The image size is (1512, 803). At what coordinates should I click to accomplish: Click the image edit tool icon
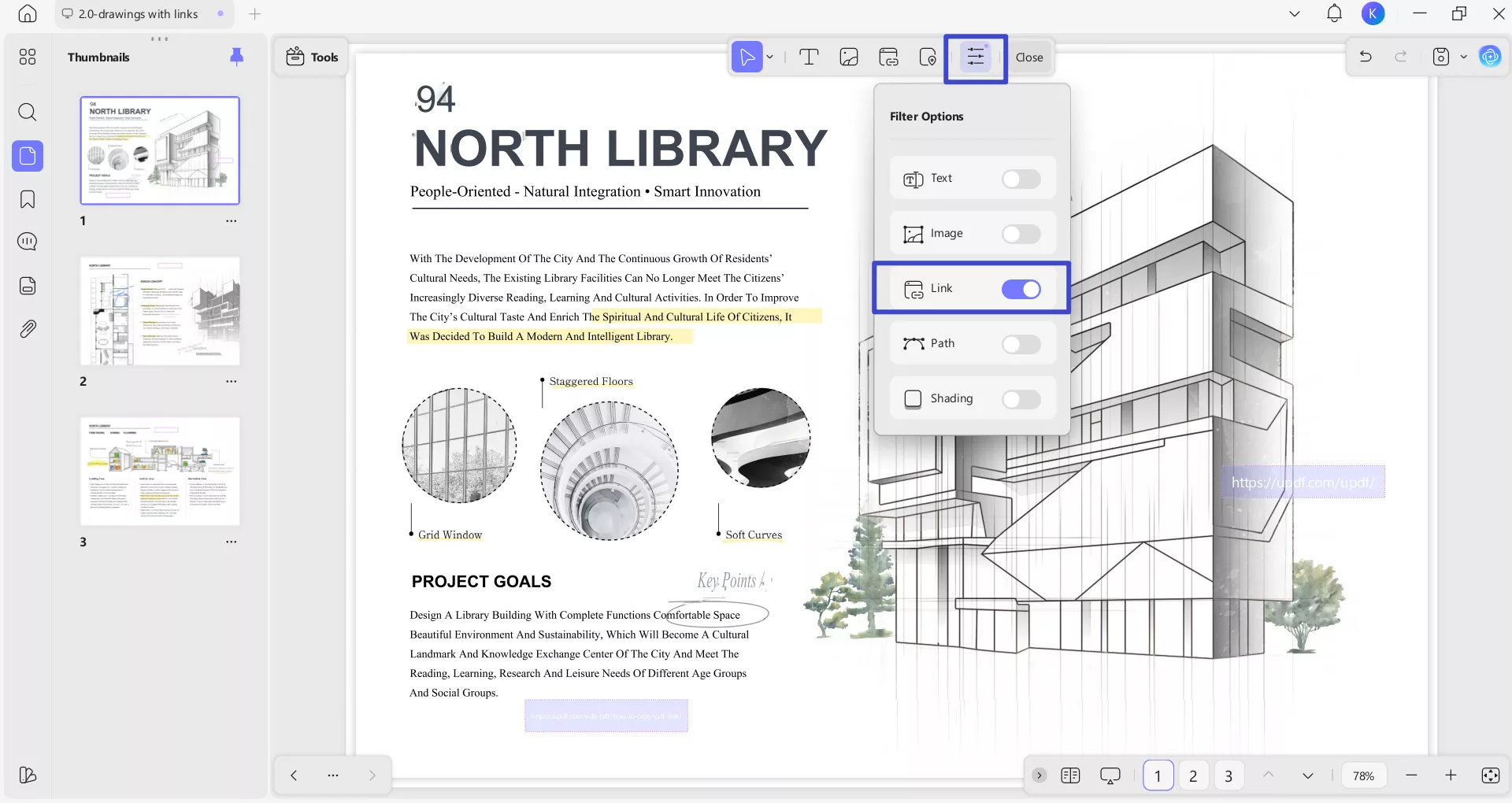(849, 57)
